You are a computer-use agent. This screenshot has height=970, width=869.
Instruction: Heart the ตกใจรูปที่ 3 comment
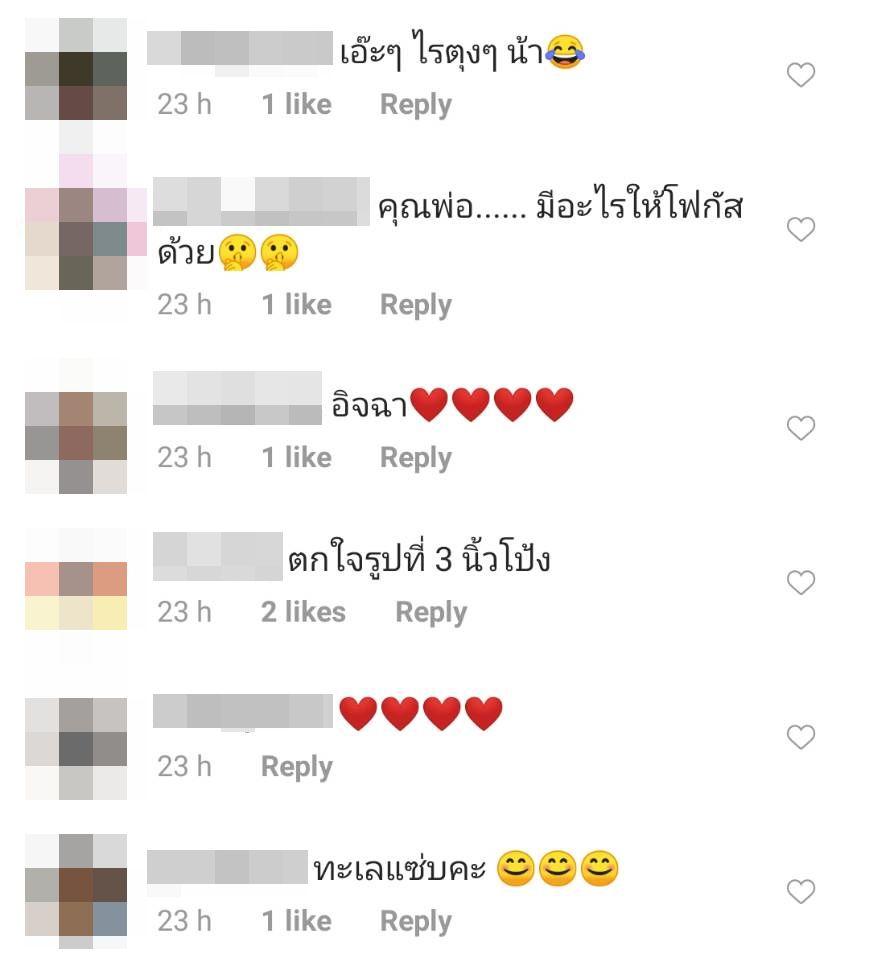pos(800,582)
